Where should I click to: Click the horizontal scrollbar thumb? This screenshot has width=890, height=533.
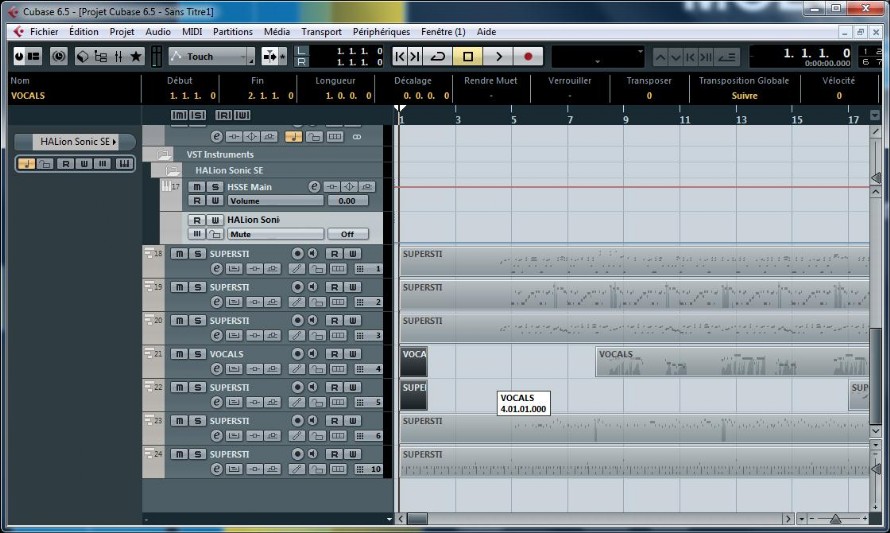click(x=417, y=519)
